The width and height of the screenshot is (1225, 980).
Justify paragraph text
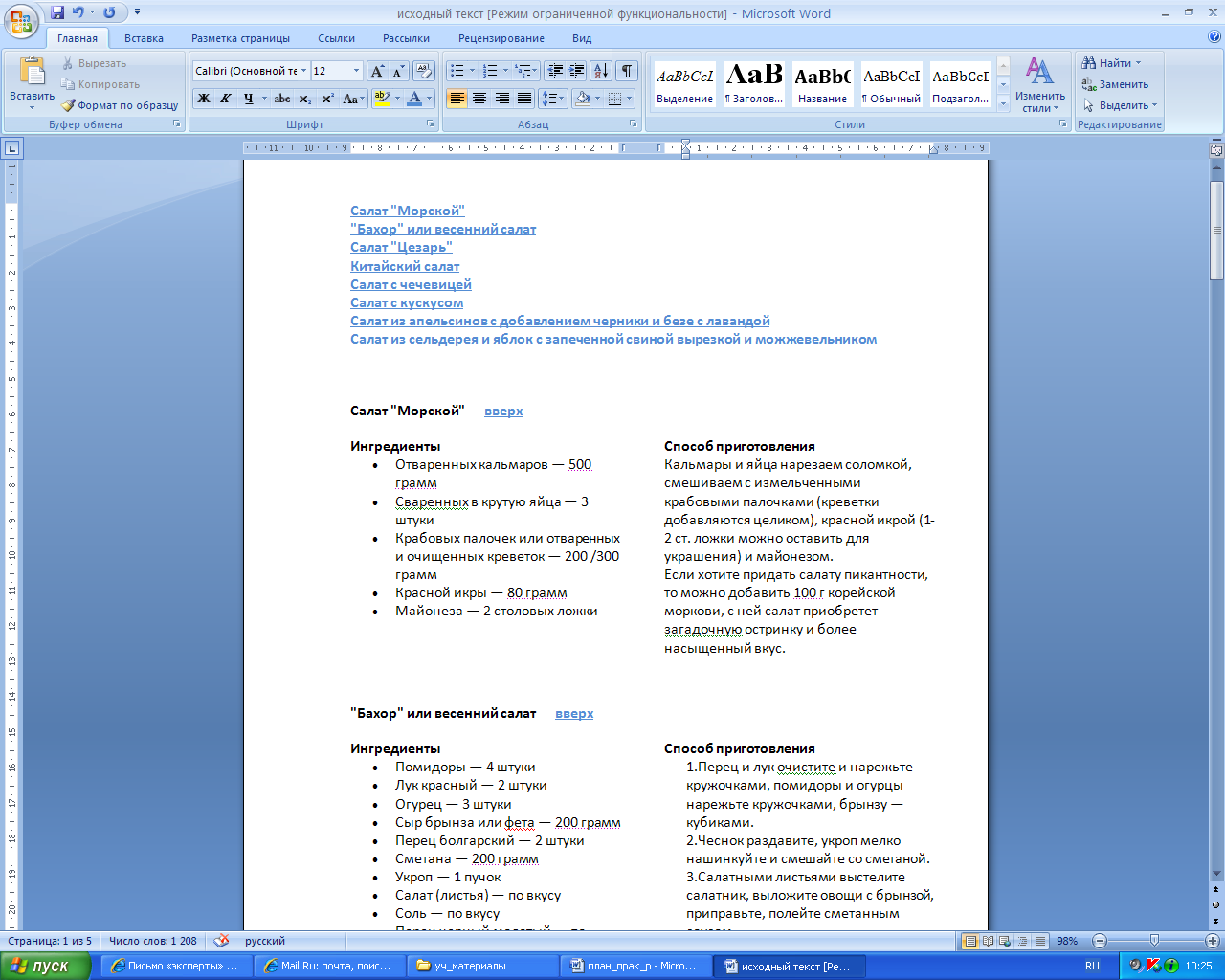[x=524, y=99]
